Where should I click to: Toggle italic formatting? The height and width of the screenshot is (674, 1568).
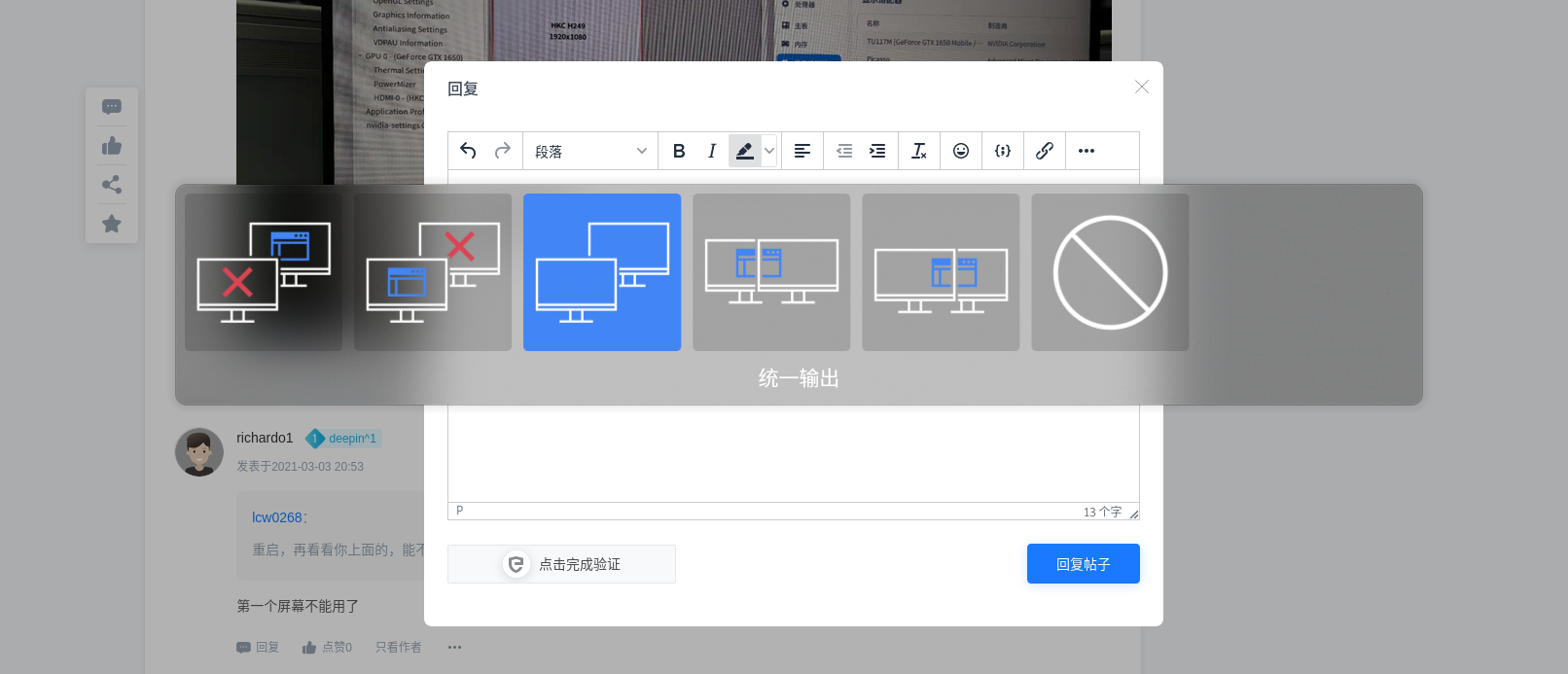(712, 151)
